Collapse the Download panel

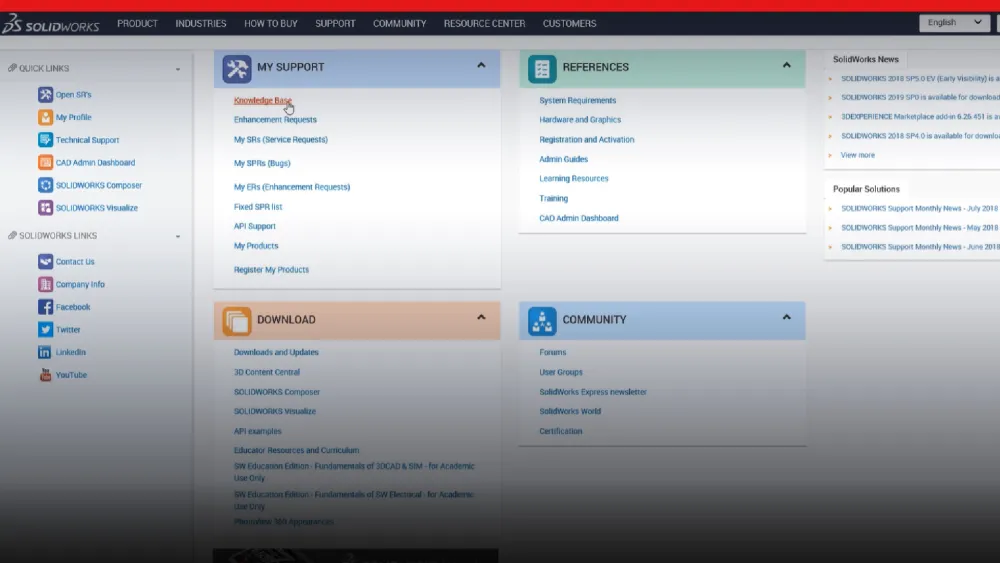pyautogui.click(x=482, y=317)
